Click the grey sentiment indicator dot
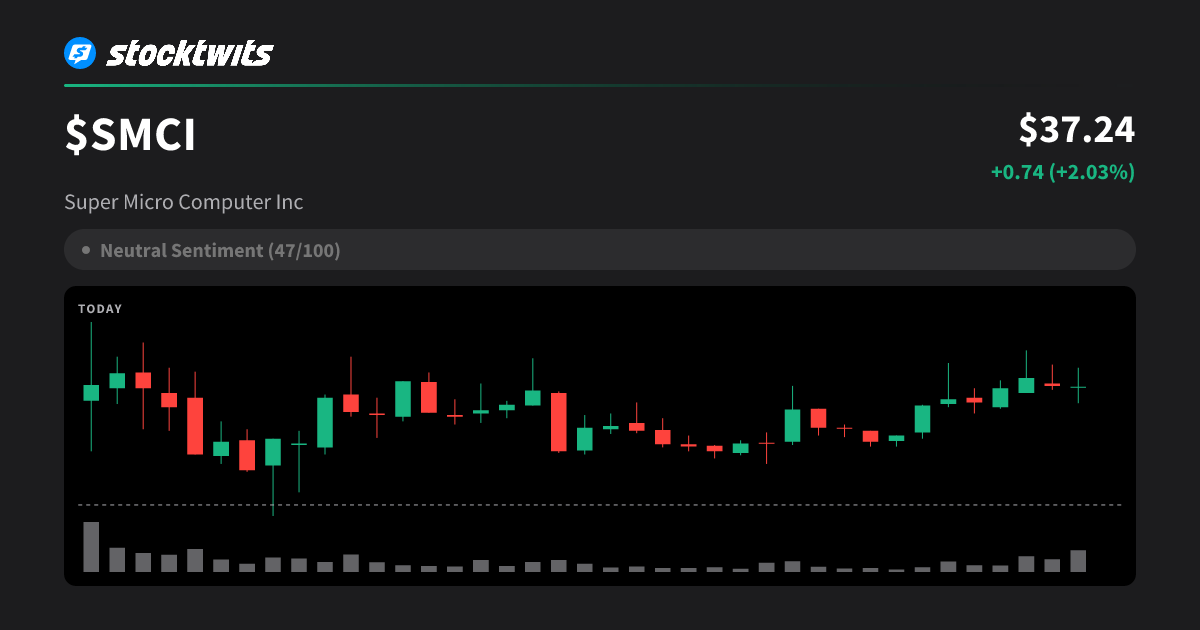This screenshot has height=630, width=1200. coord(86,250)
